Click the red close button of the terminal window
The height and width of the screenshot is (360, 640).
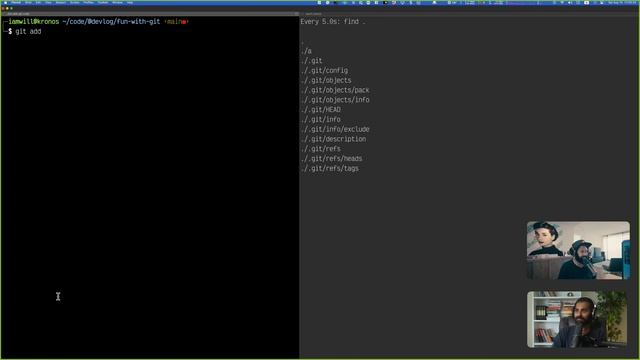coord(3,8)
